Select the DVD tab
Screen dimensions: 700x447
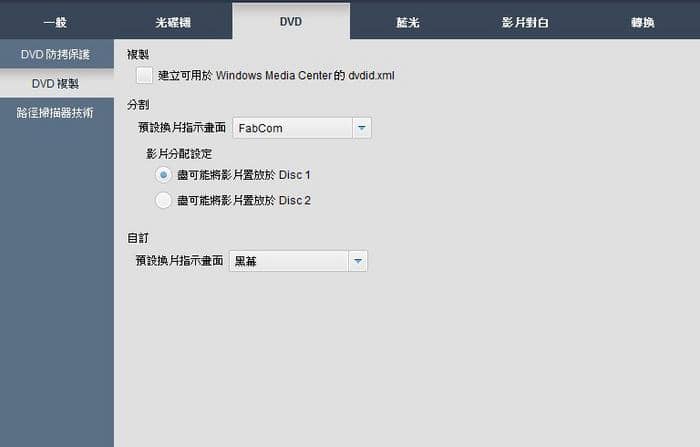pos(291,21)
